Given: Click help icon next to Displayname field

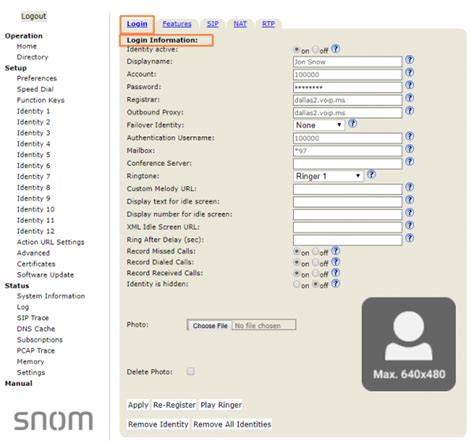Looking at the screenshot, I should pos(410,60).
